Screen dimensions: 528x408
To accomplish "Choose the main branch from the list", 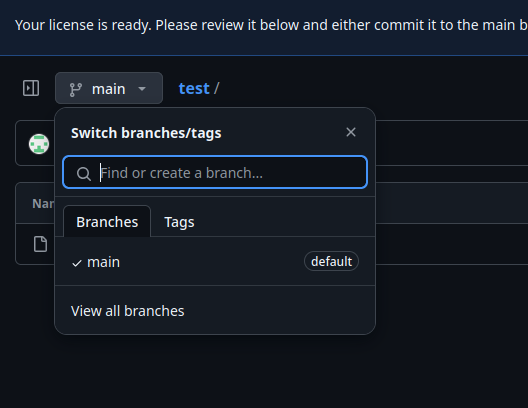I will point(215,262).
